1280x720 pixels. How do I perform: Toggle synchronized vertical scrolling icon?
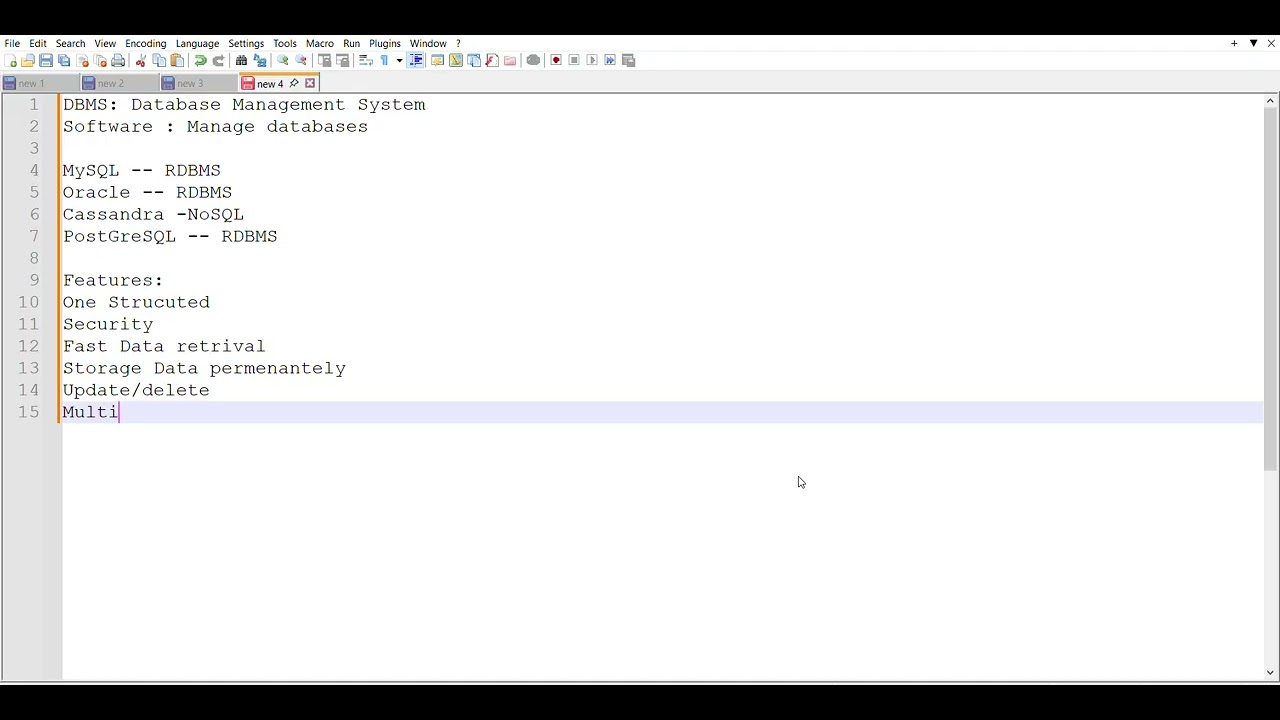[x=324, y=60]
